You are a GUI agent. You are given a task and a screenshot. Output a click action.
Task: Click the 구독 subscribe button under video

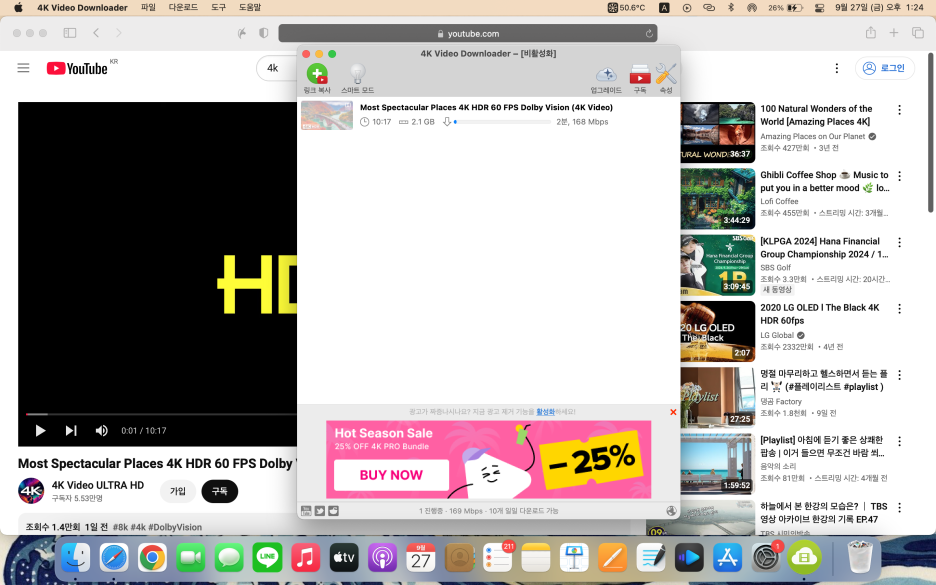click(x=220, y=491)
